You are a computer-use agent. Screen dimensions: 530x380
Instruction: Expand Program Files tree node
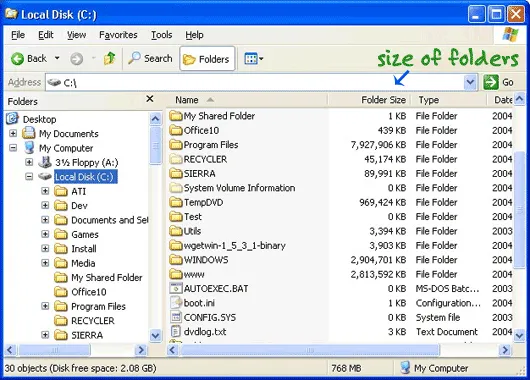(45, 306)
